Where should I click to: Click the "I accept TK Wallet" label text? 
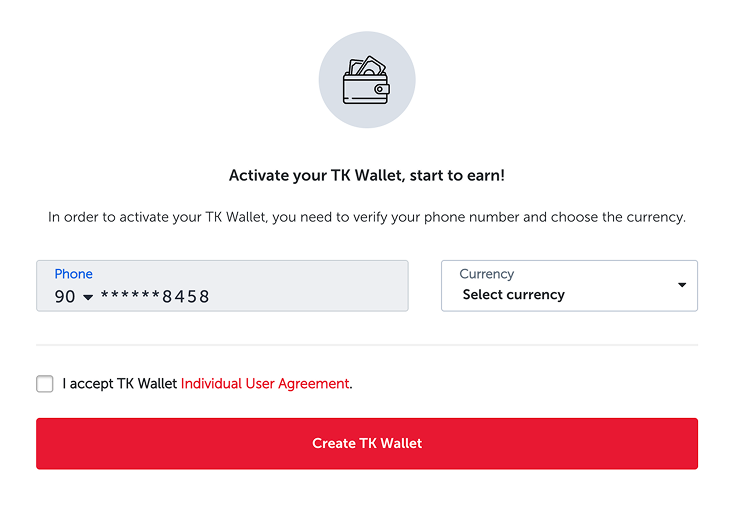pos(119,383)
